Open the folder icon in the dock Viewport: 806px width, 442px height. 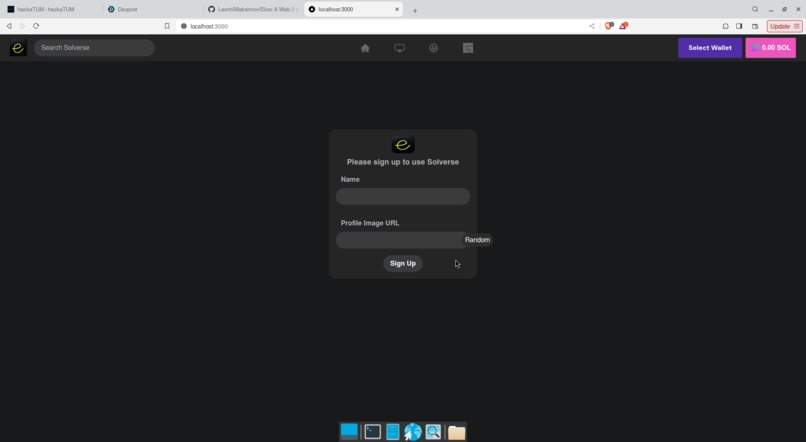(456, 432)
